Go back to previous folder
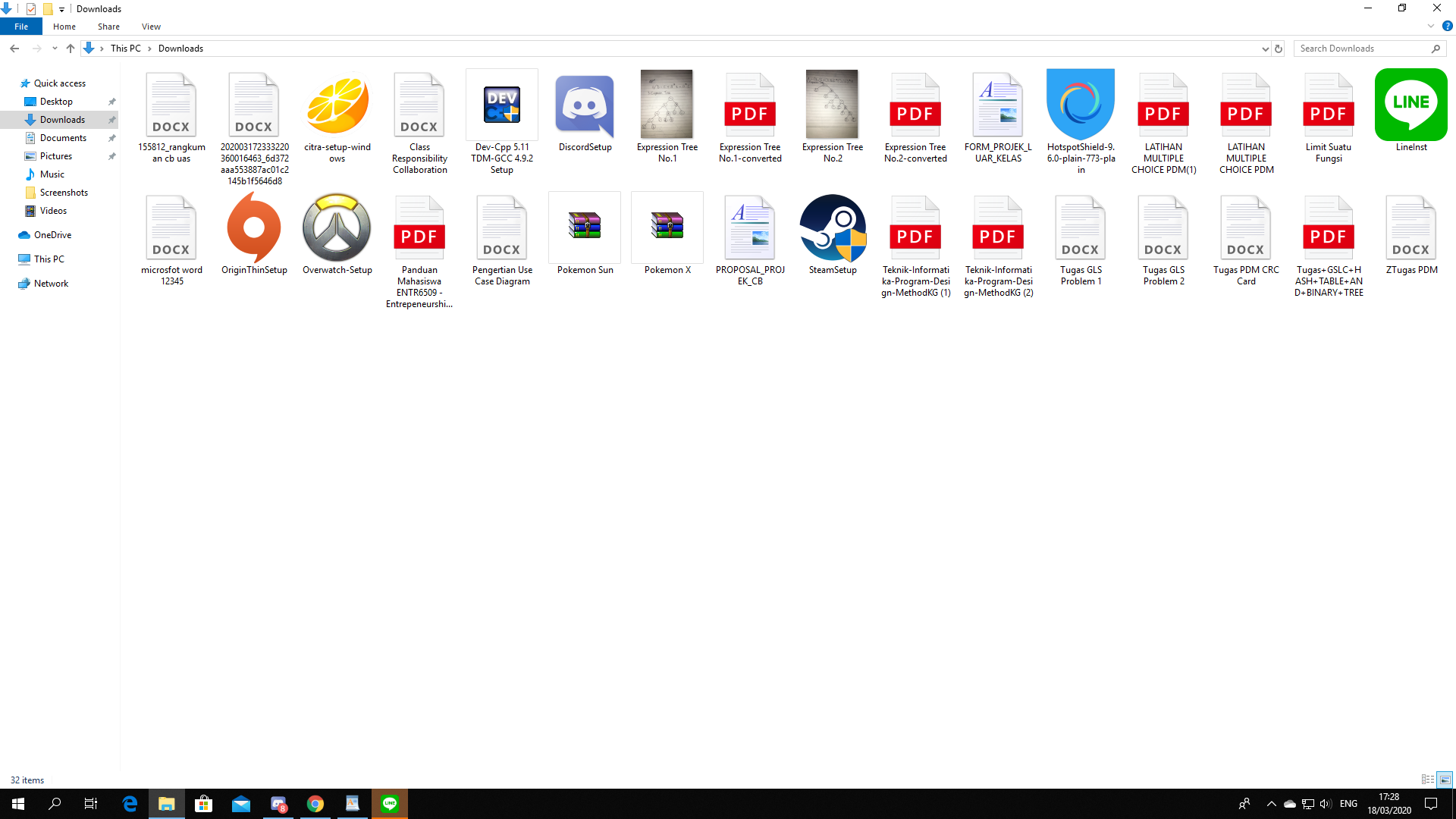 pos(14,49)
